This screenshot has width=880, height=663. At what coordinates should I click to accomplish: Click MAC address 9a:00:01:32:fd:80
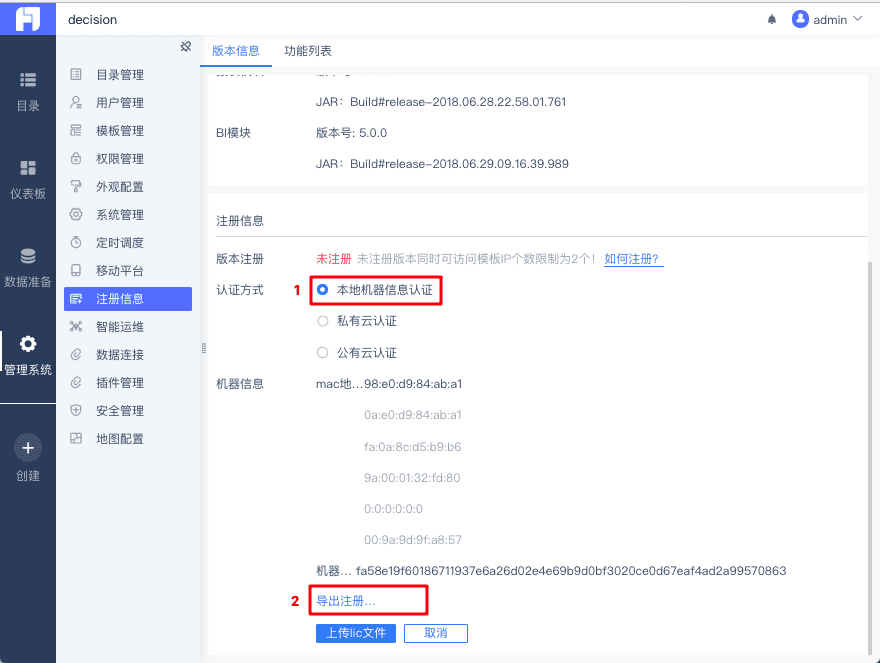tap(412, 478)
